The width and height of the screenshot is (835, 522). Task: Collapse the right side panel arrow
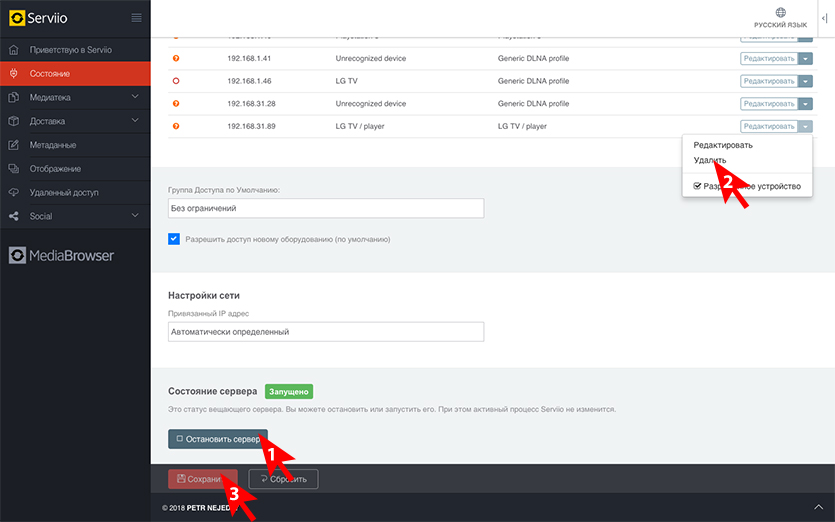tap(823, 18)
